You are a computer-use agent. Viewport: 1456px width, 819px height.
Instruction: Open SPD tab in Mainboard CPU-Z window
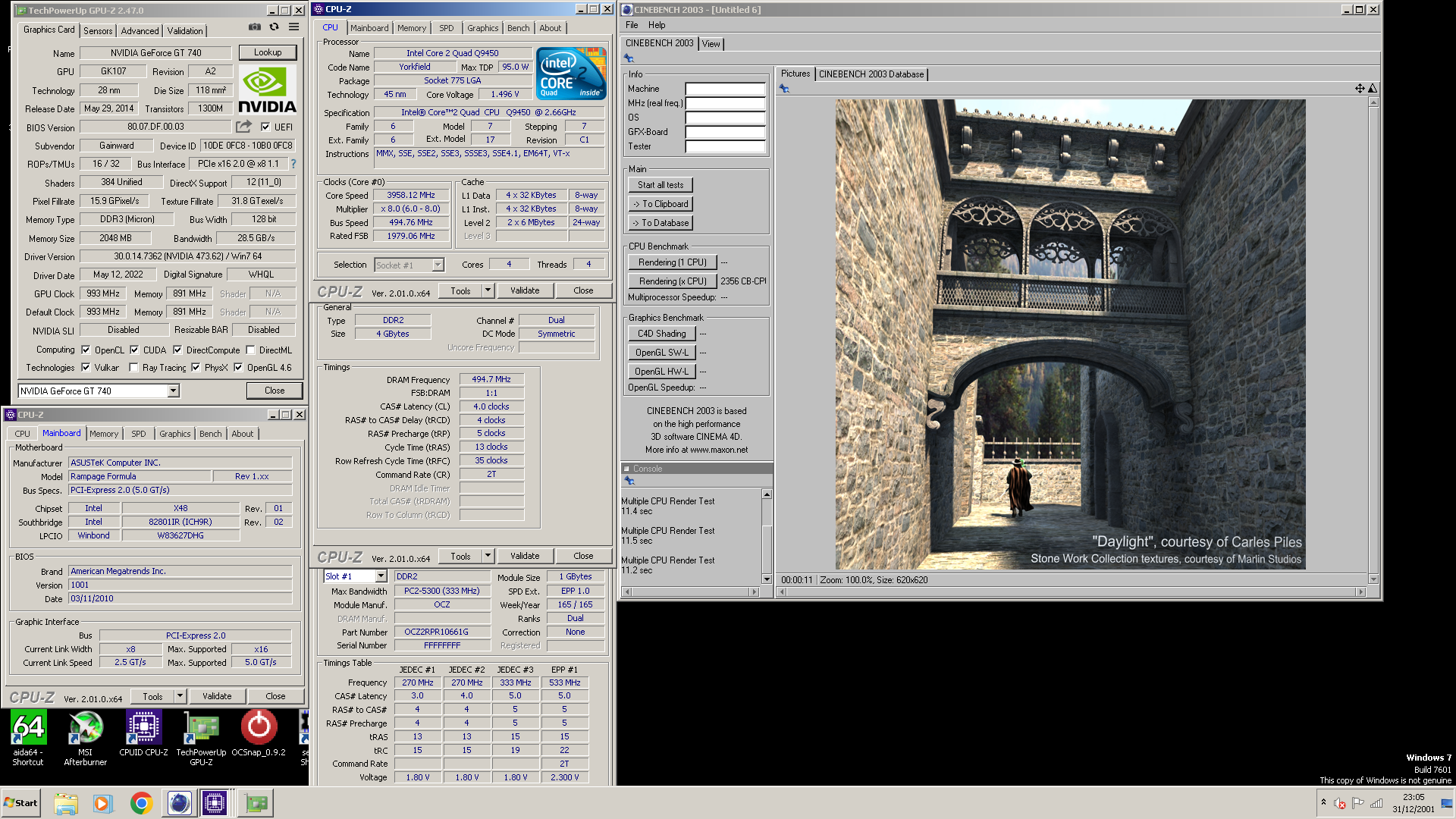(139, 434)
